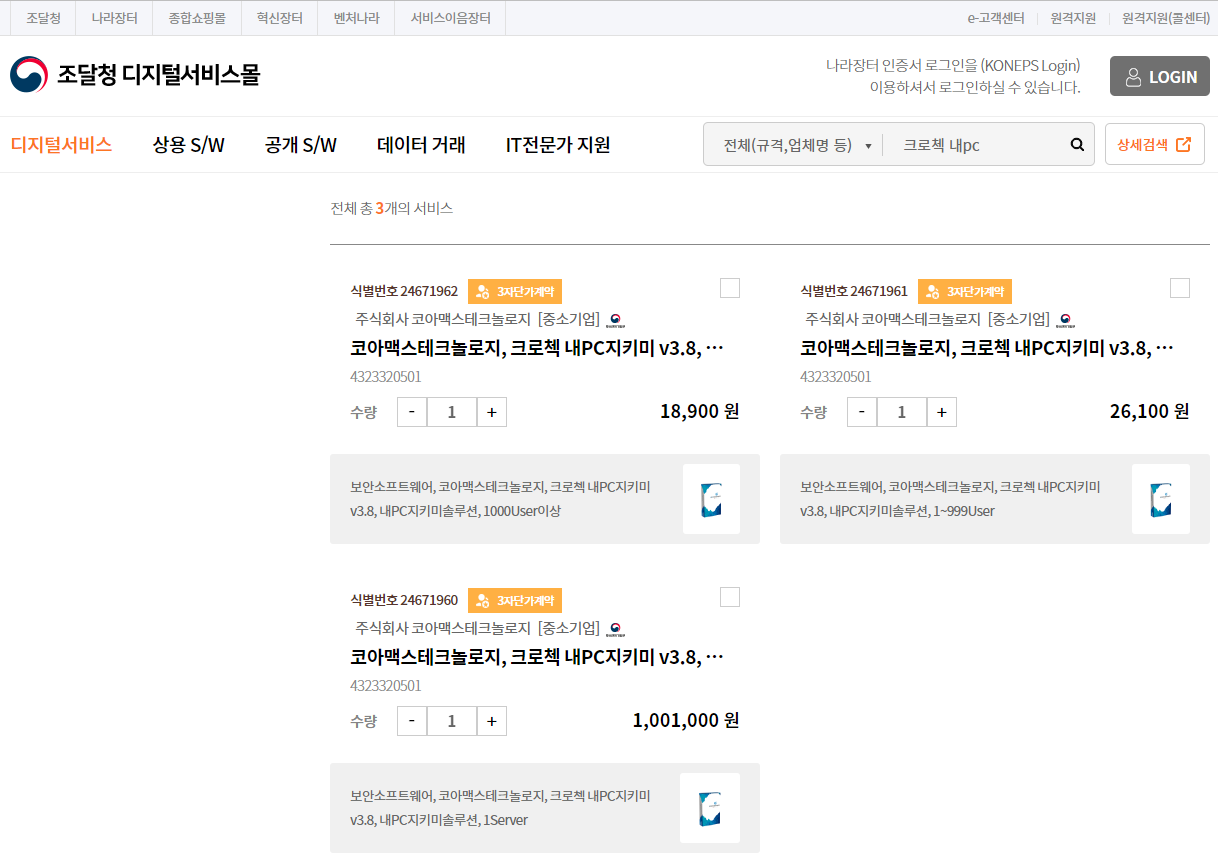Click the 식별번호 24671960 label
The width and height of the screenshot is (1218, 858).
tap(404, 601)
